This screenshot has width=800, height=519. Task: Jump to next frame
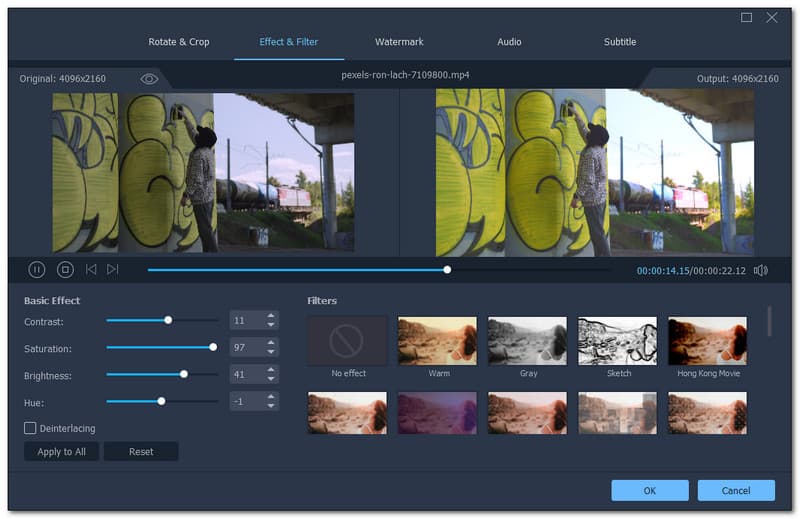[x=113, y=269]
